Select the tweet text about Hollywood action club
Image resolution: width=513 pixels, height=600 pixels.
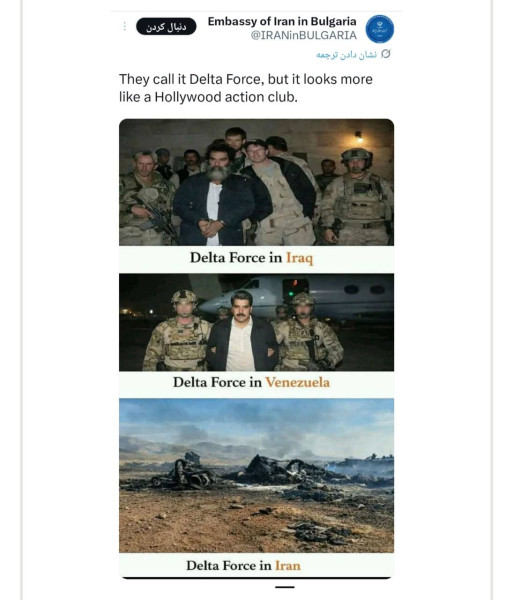[246, 88]
